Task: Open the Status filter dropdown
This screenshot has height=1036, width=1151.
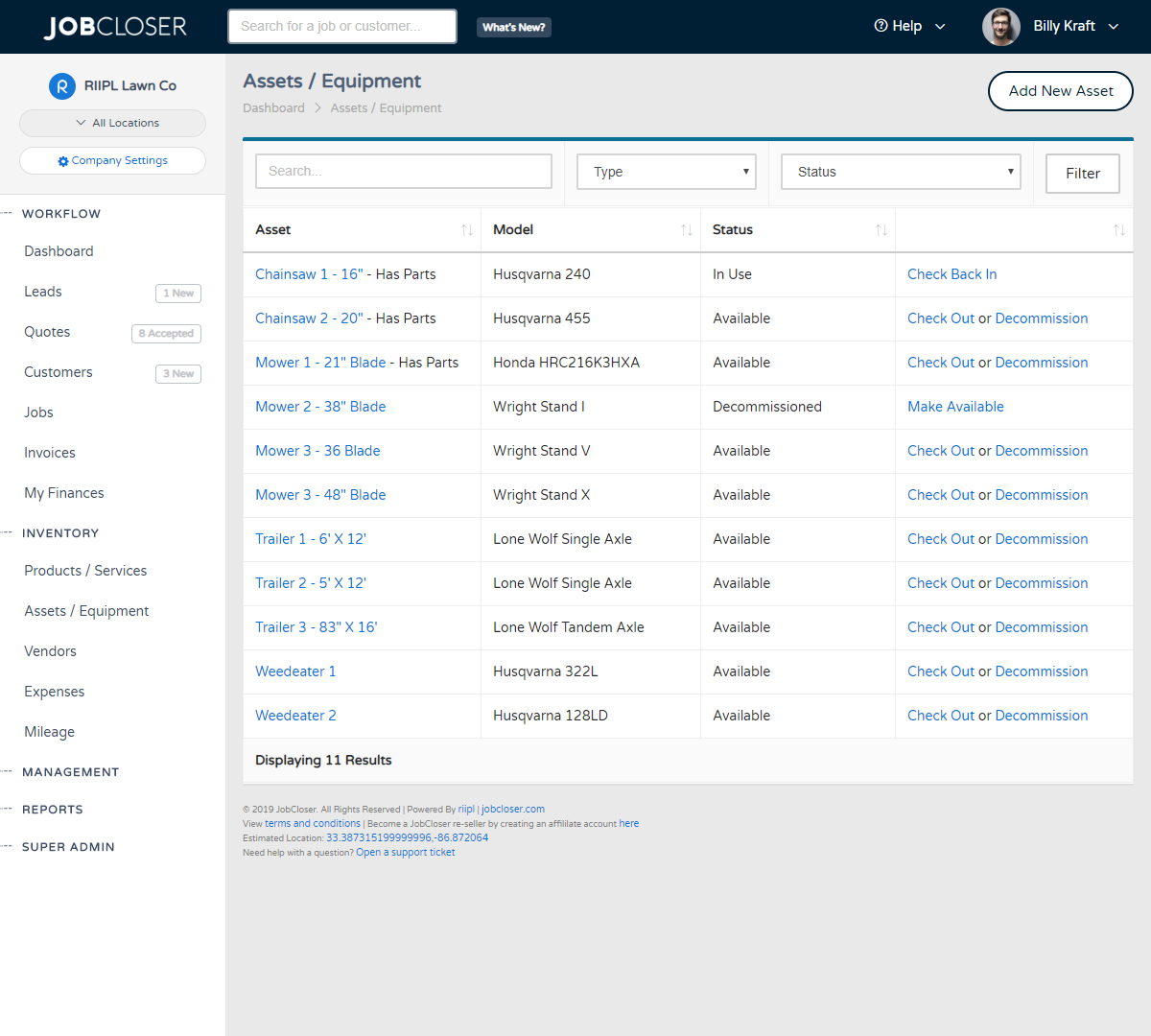Action: [901, 172]
